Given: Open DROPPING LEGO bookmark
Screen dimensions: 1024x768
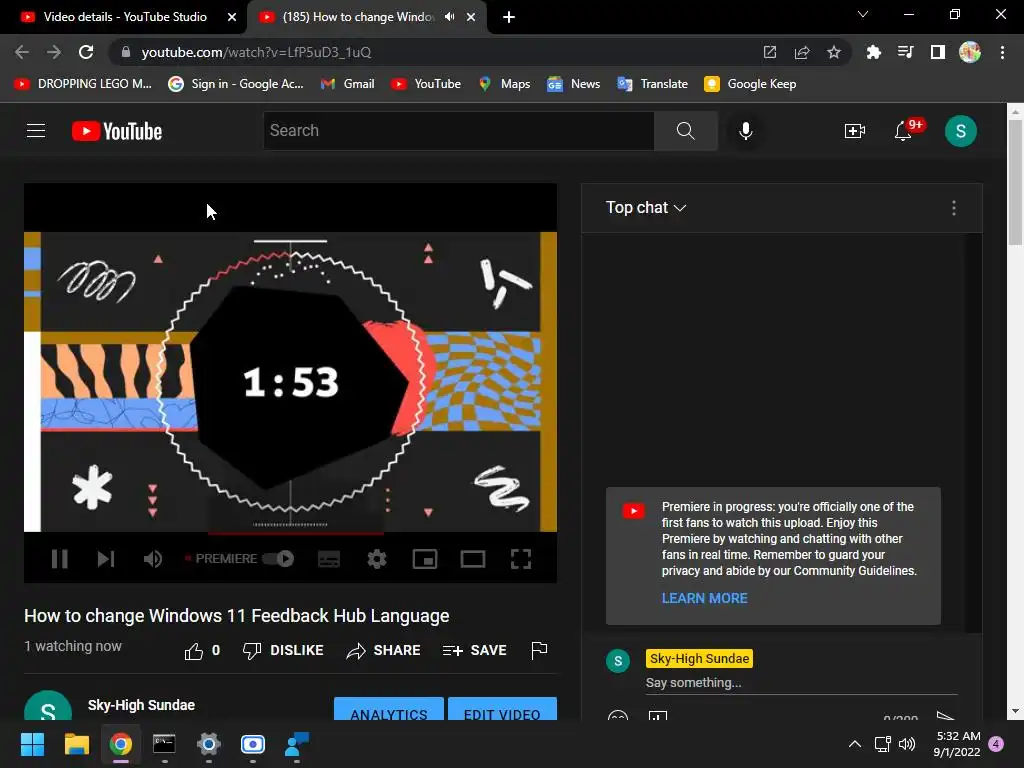Looking at the screenshot, I should [x=83, y=84].
